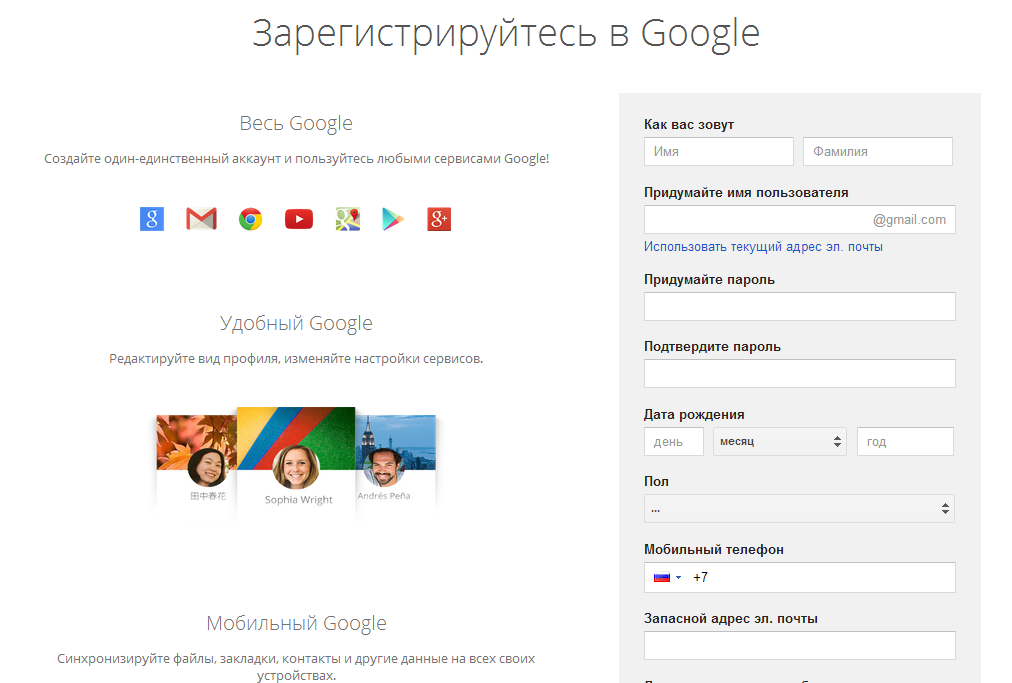Click the Придумайте пароль password field

coord(800,307)
